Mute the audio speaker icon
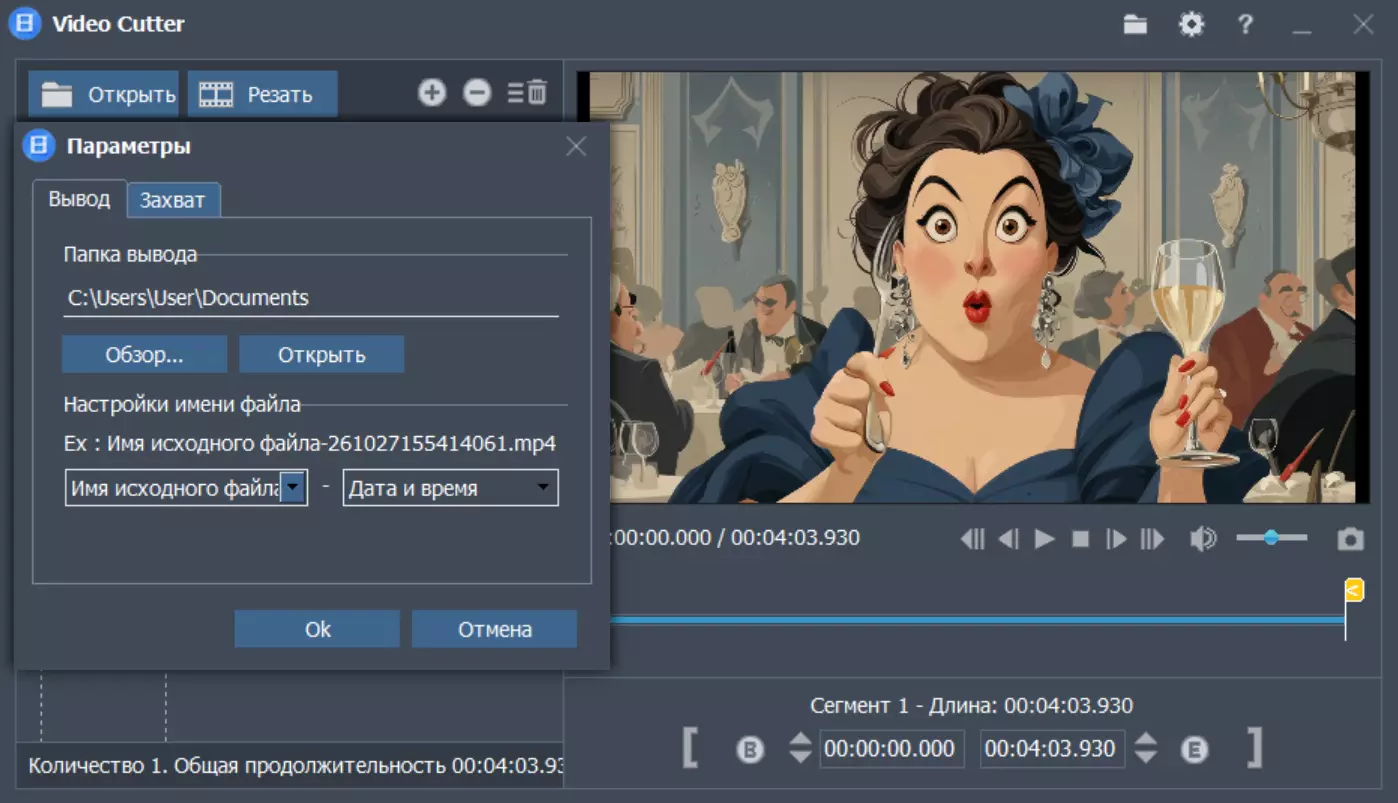1398x803 pixels. click(x=1203, y=539)
